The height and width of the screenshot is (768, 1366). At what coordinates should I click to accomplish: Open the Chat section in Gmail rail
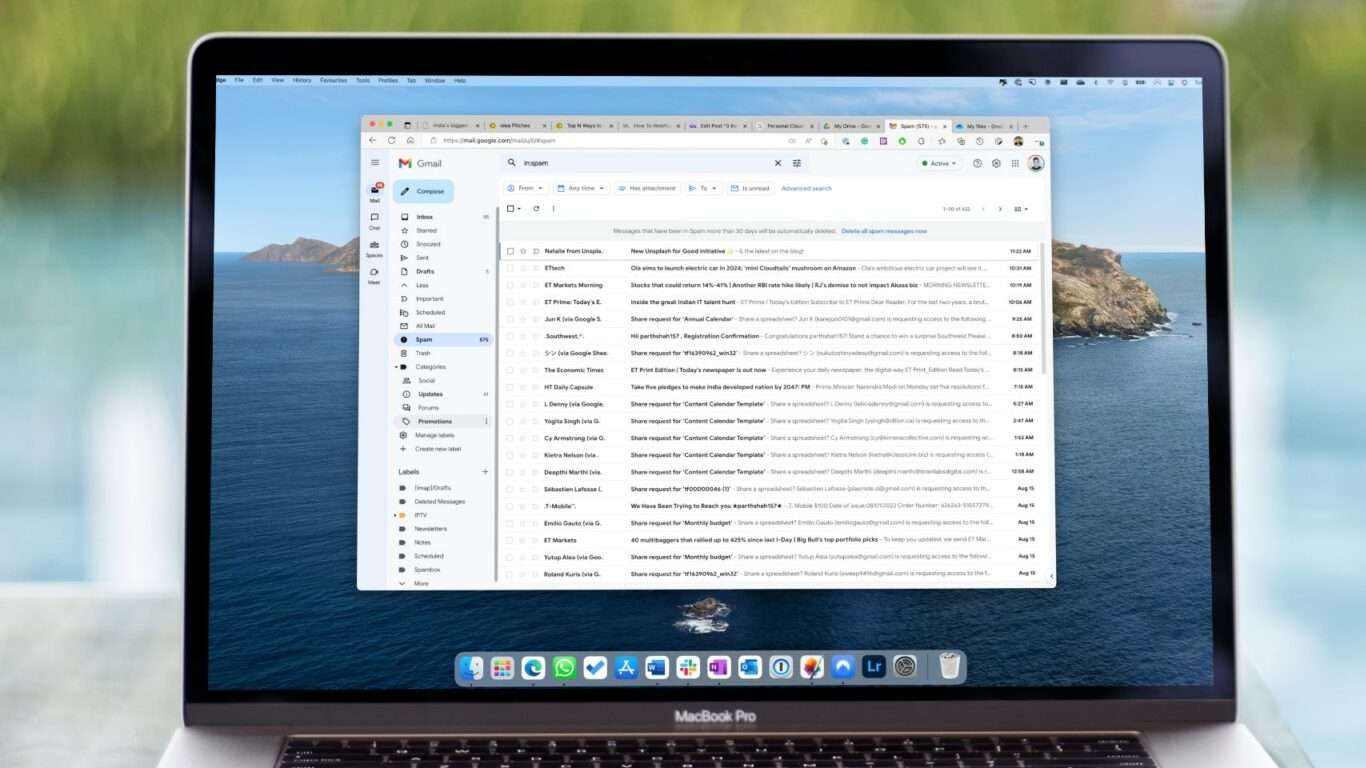tap(375, 220)
